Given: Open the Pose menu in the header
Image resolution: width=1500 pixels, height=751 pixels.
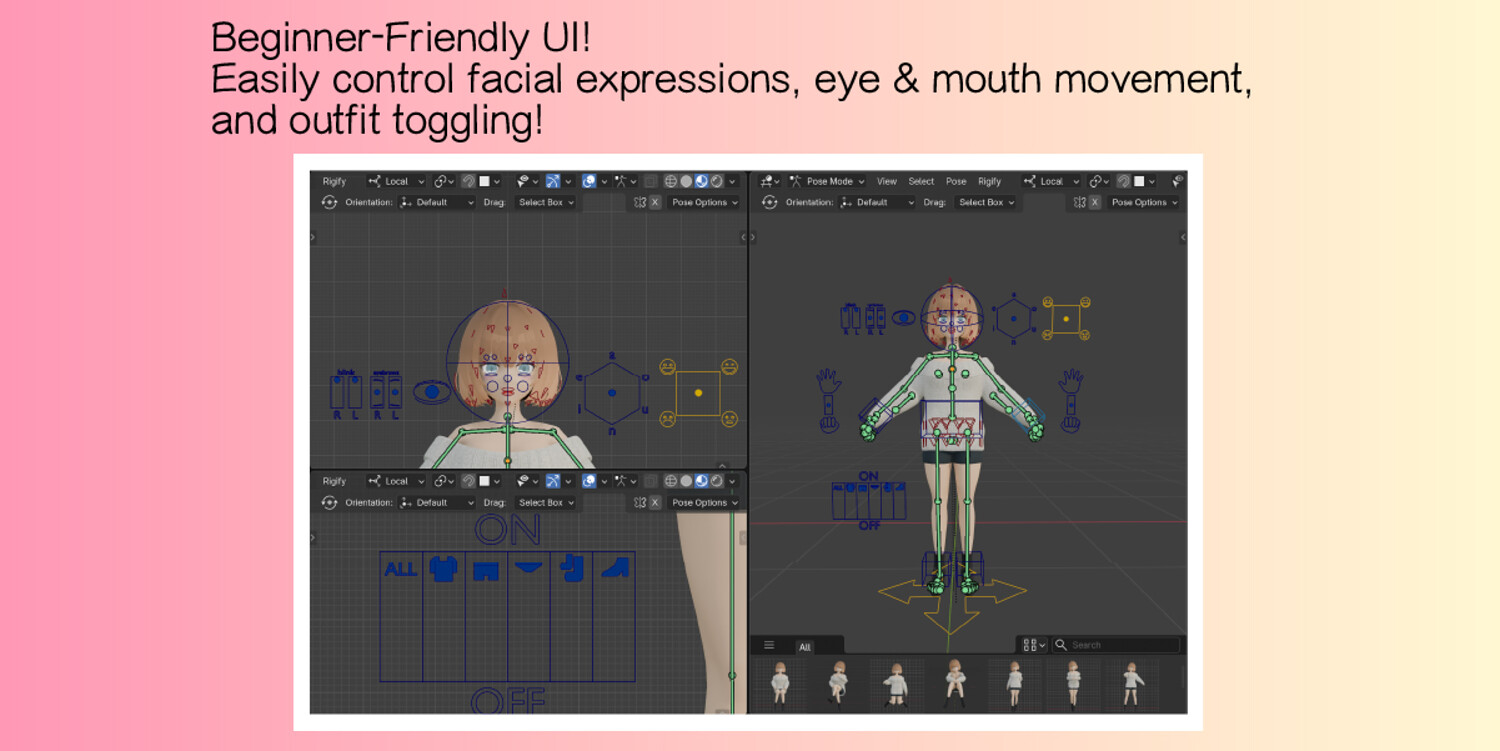Looking at the screenshot, I should pyautogui.click(x=956, y=181).
